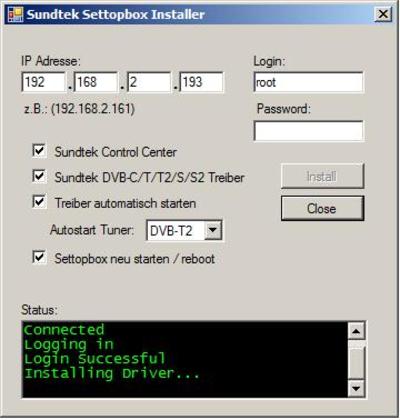Viewport: 400px width, 420px height.
Task: Select the second IP octet field 168
Action: [96, 82]
